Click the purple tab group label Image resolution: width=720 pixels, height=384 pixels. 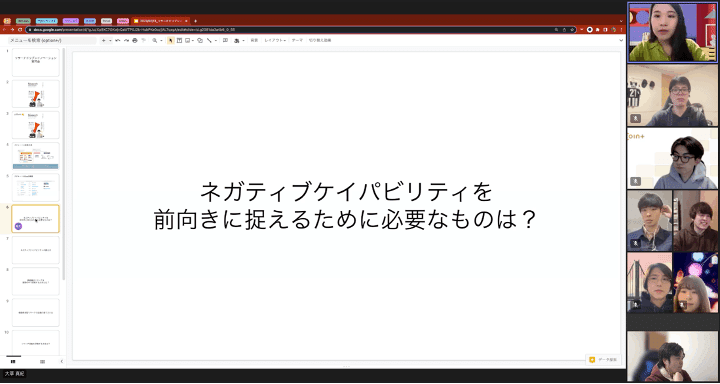[71, 21]
